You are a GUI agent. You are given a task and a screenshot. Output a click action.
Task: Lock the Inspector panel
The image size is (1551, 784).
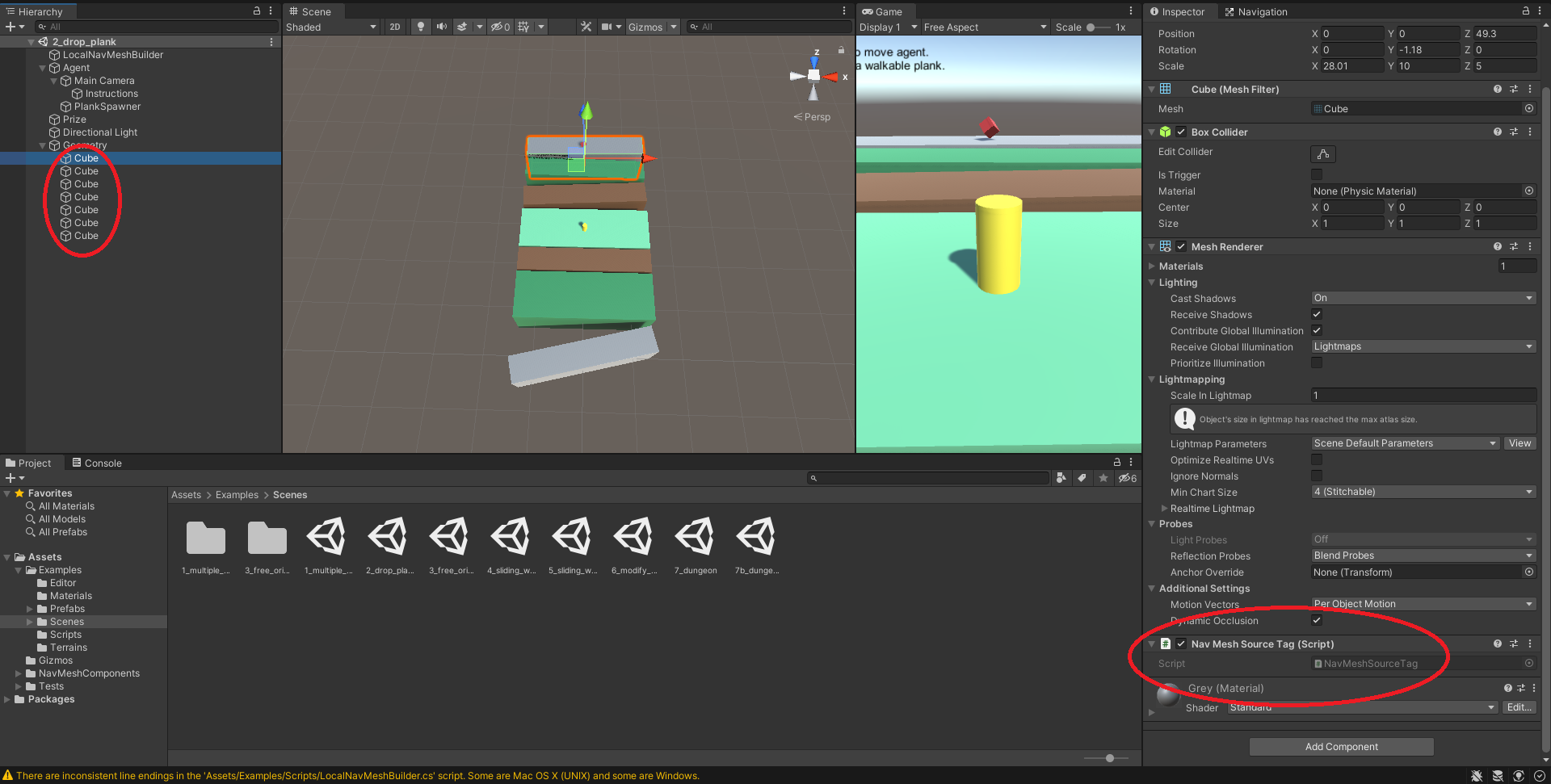tap(1525, 11)
